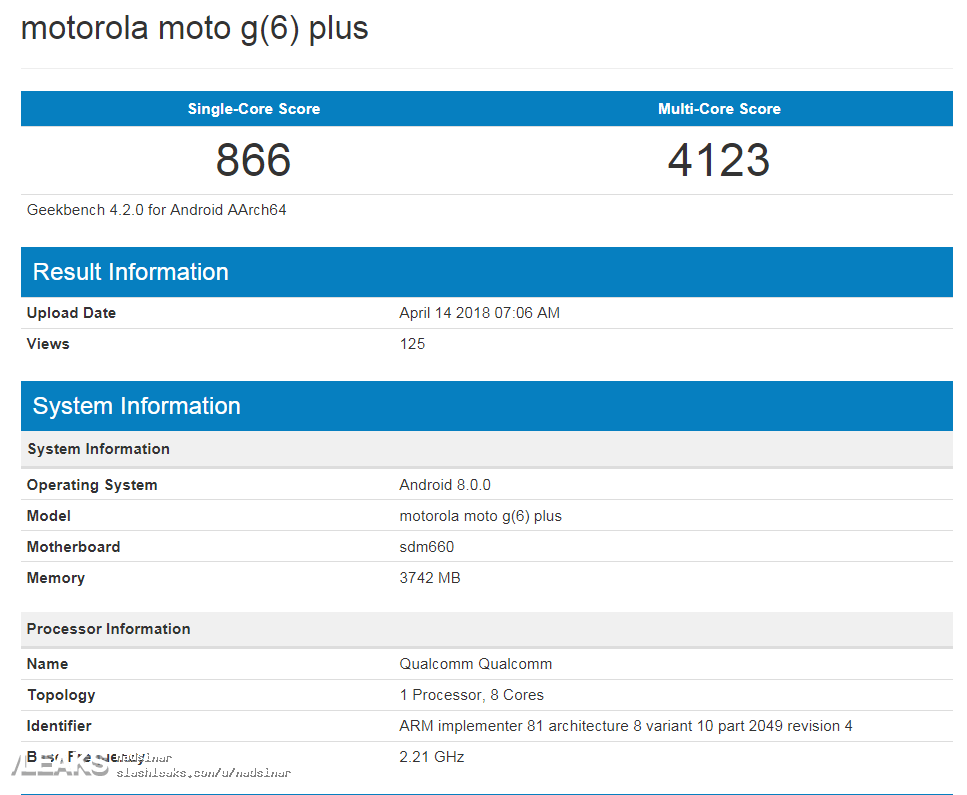The height and width of the screenshot is (795, 967).
Task: Click the System Information section header
Action: point(137,406)
